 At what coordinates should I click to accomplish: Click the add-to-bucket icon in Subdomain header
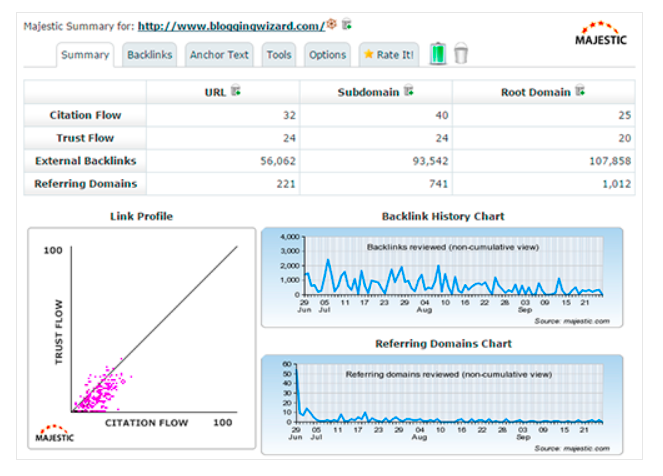tap(409, 90)
